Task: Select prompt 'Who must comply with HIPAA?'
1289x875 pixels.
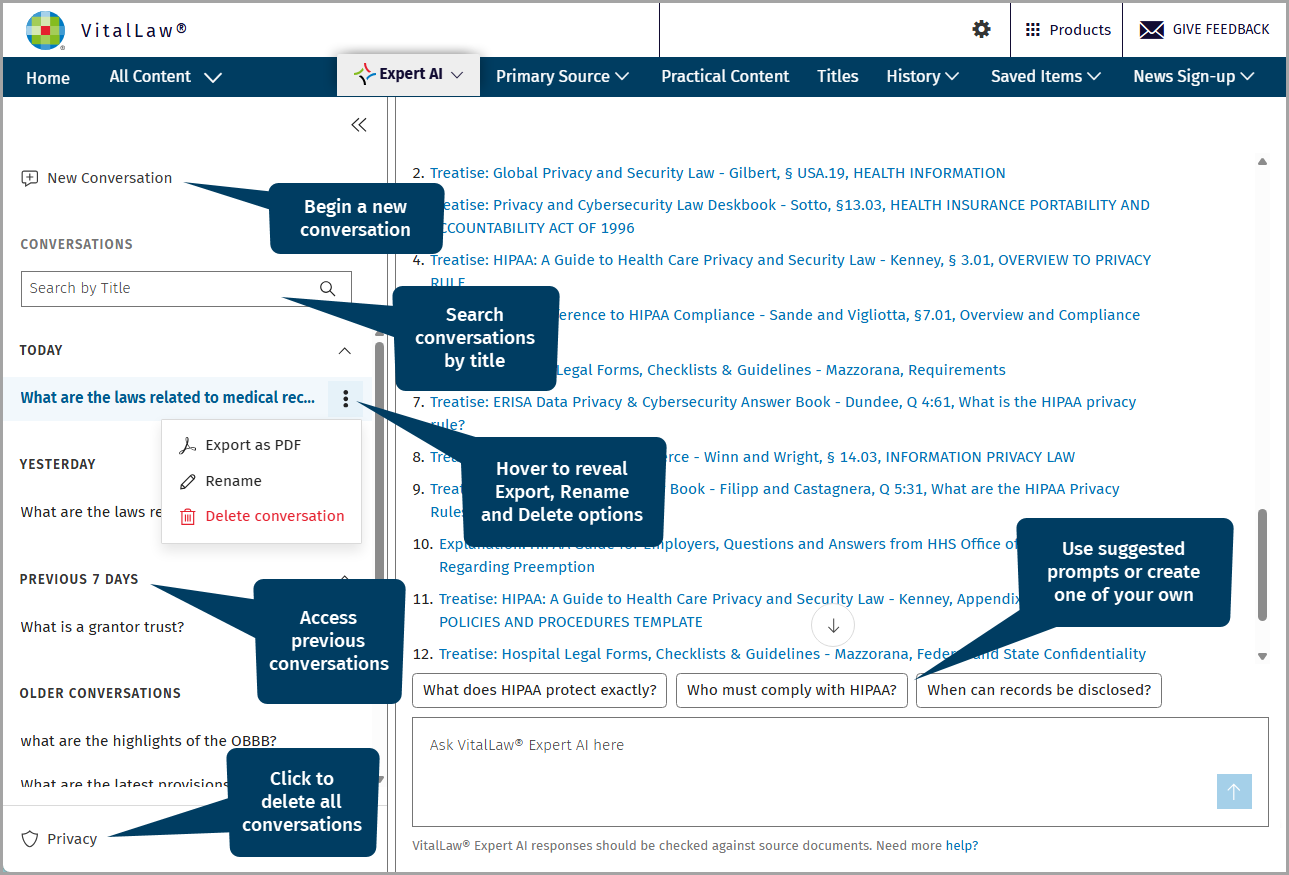Action: [x=791, y=690]
